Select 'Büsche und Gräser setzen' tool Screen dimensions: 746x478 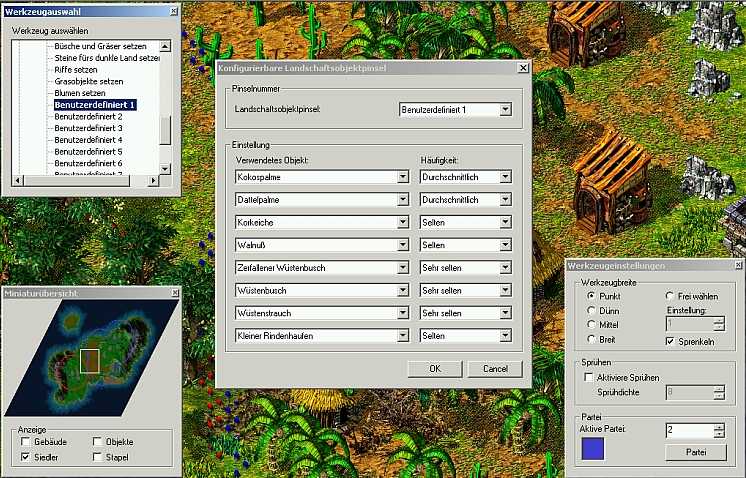click(x=100, y=46)
